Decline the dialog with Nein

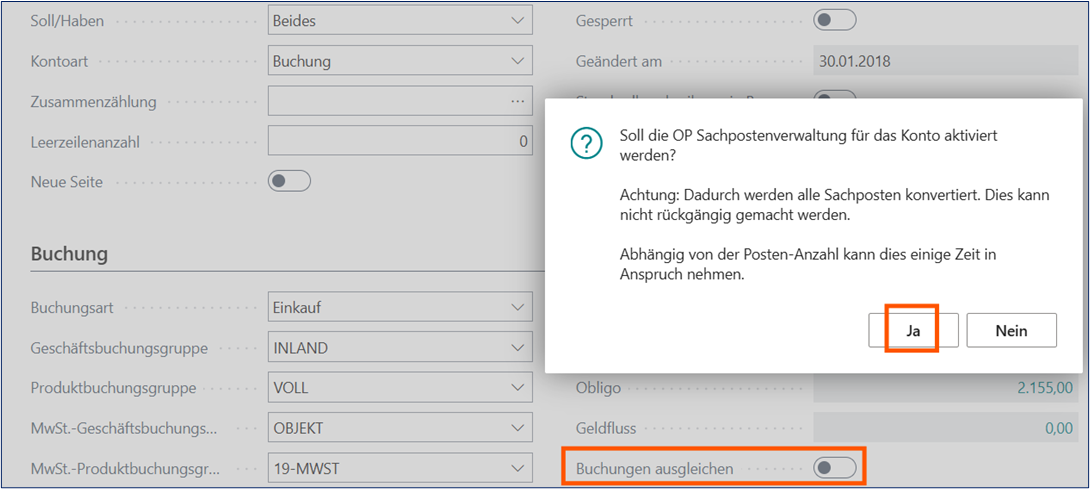(1011, 331)
